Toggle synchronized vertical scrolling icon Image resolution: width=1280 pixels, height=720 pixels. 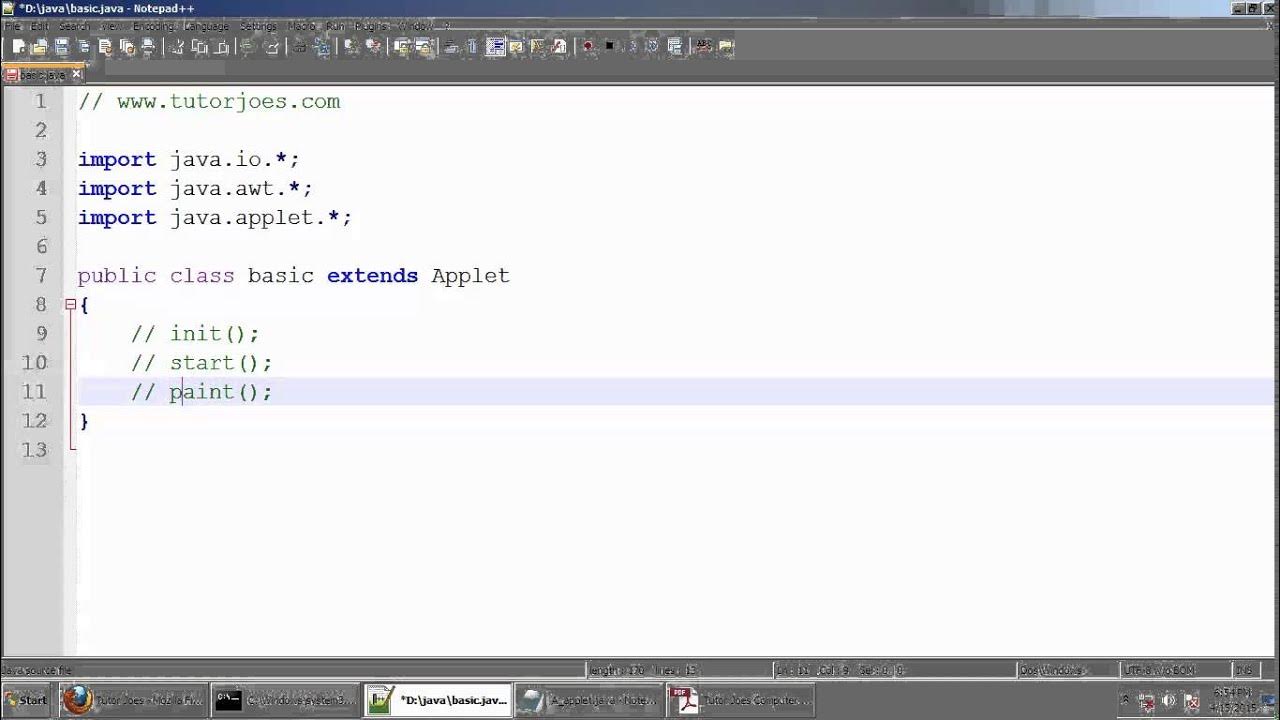tap(403, 46)
